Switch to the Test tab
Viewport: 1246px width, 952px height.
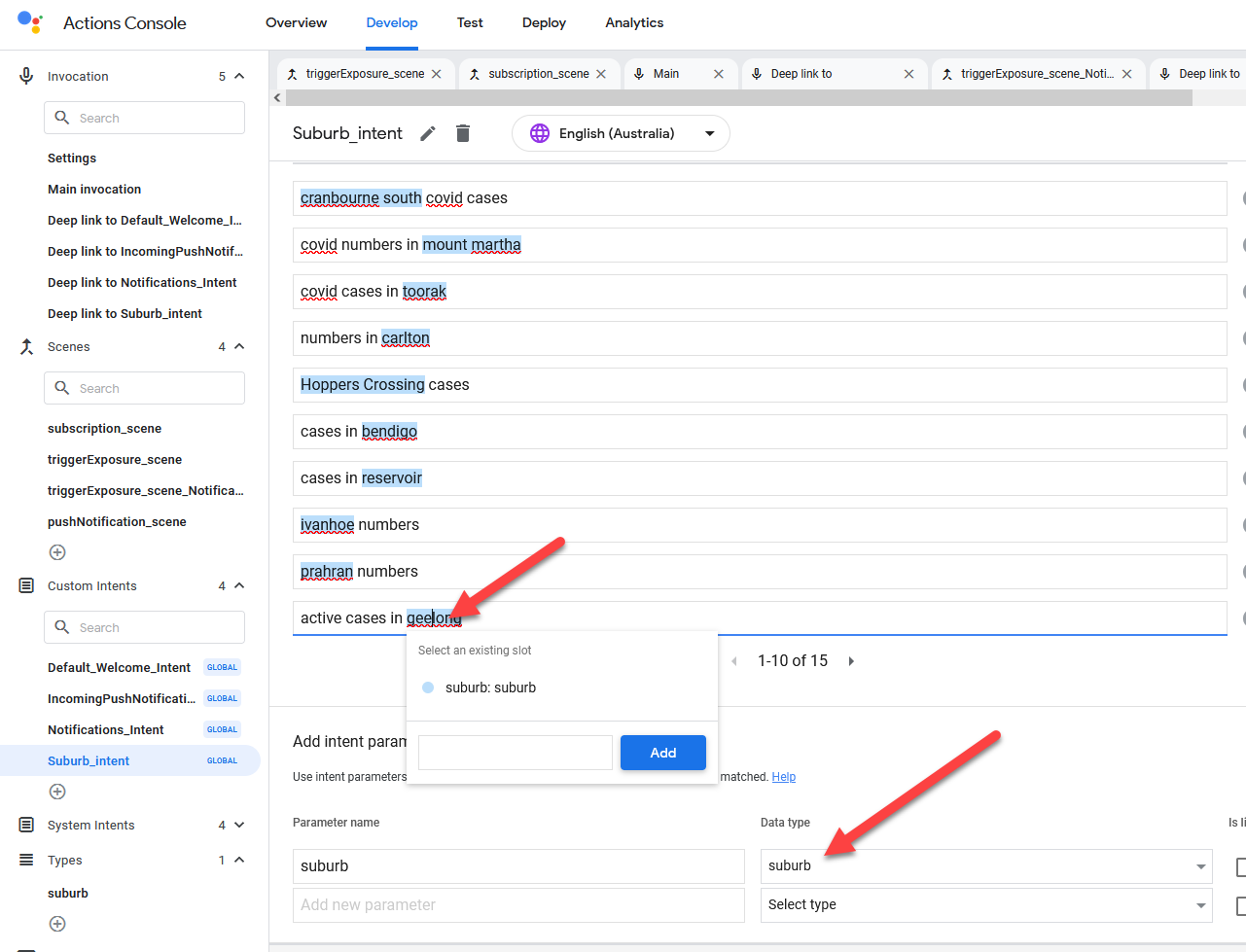pos(470,23)
